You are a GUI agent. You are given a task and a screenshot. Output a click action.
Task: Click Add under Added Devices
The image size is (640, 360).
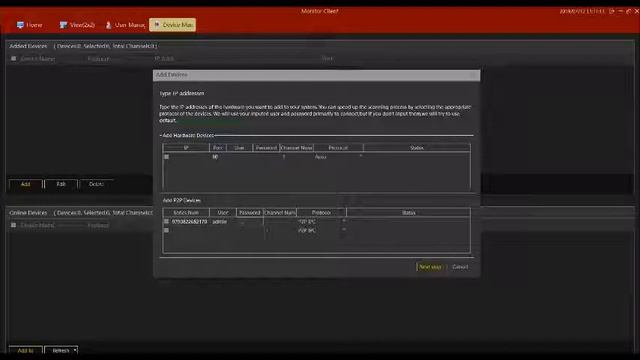pyautogui.click(x=25, y=184)
